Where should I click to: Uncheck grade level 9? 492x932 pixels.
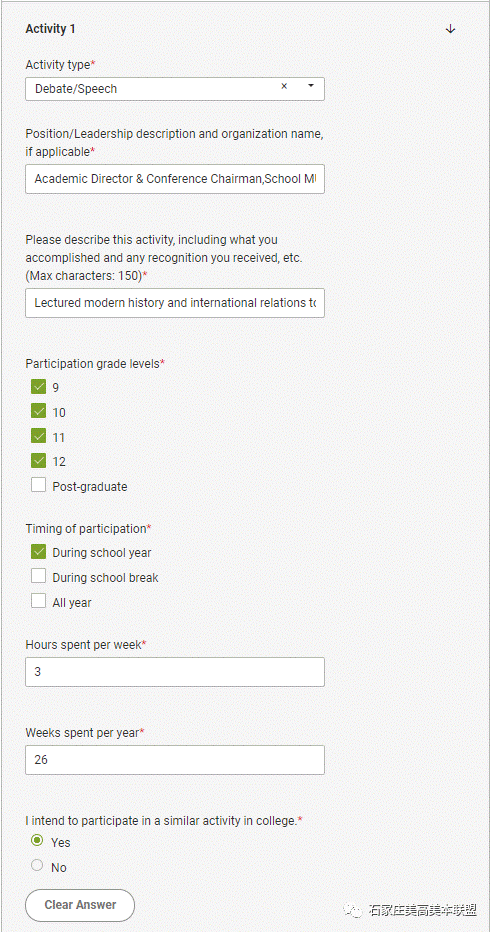39,387
